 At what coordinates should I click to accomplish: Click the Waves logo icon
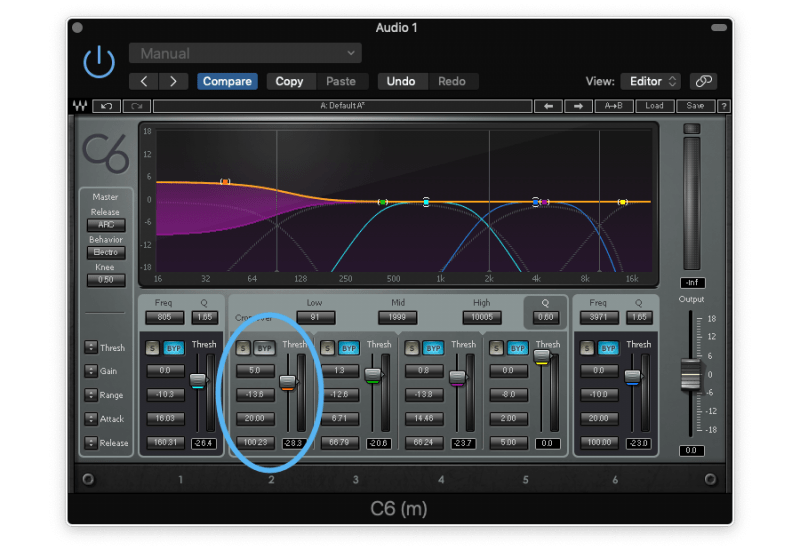[x=80, y=106]
